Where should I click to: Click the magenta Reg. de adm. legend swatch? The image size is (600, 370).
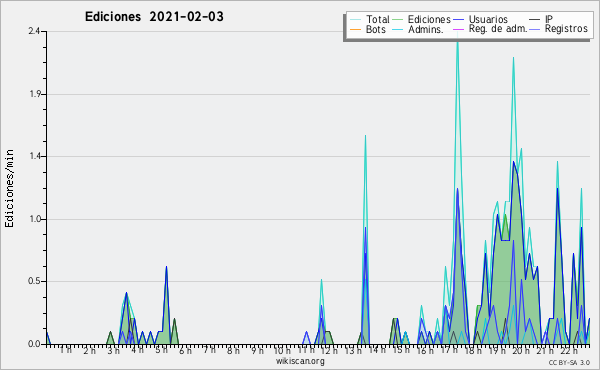coord(458,29)
